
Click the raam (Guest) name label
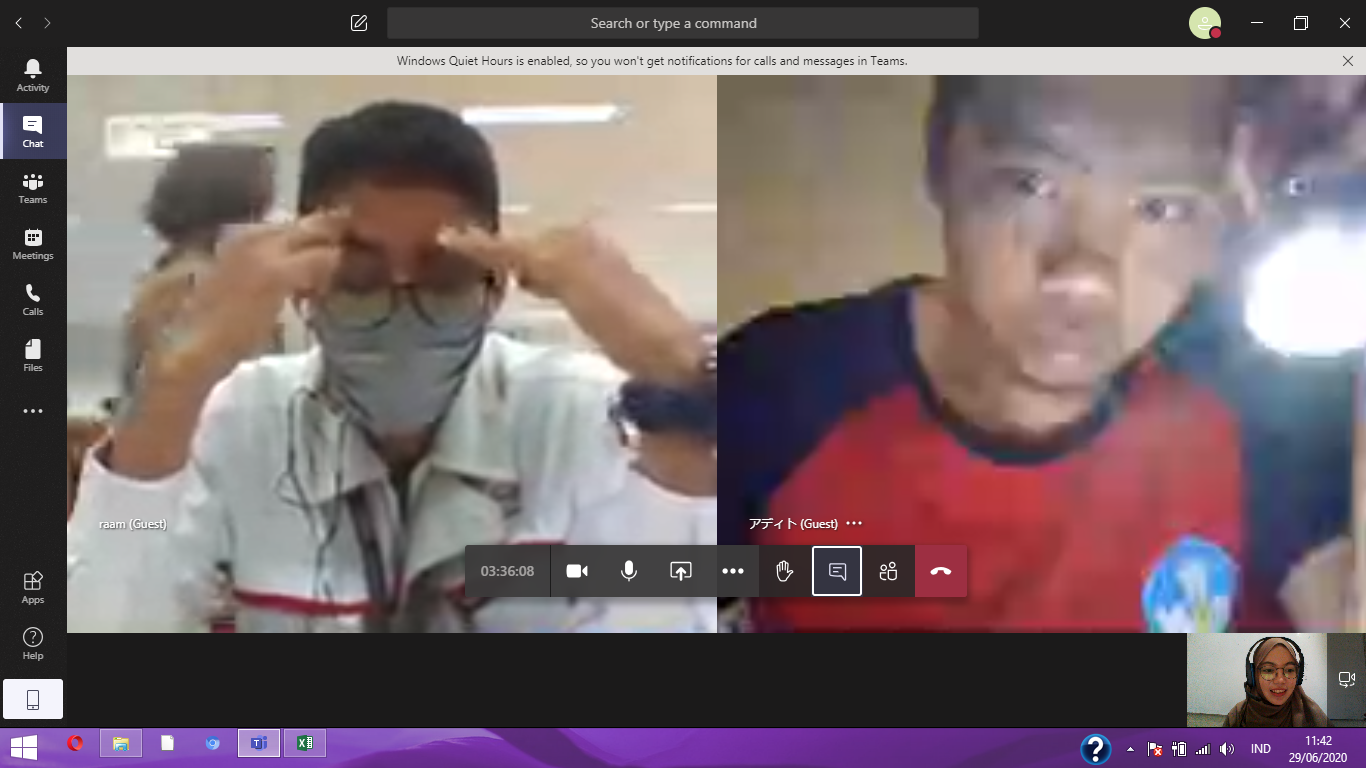tap(133, 523)
